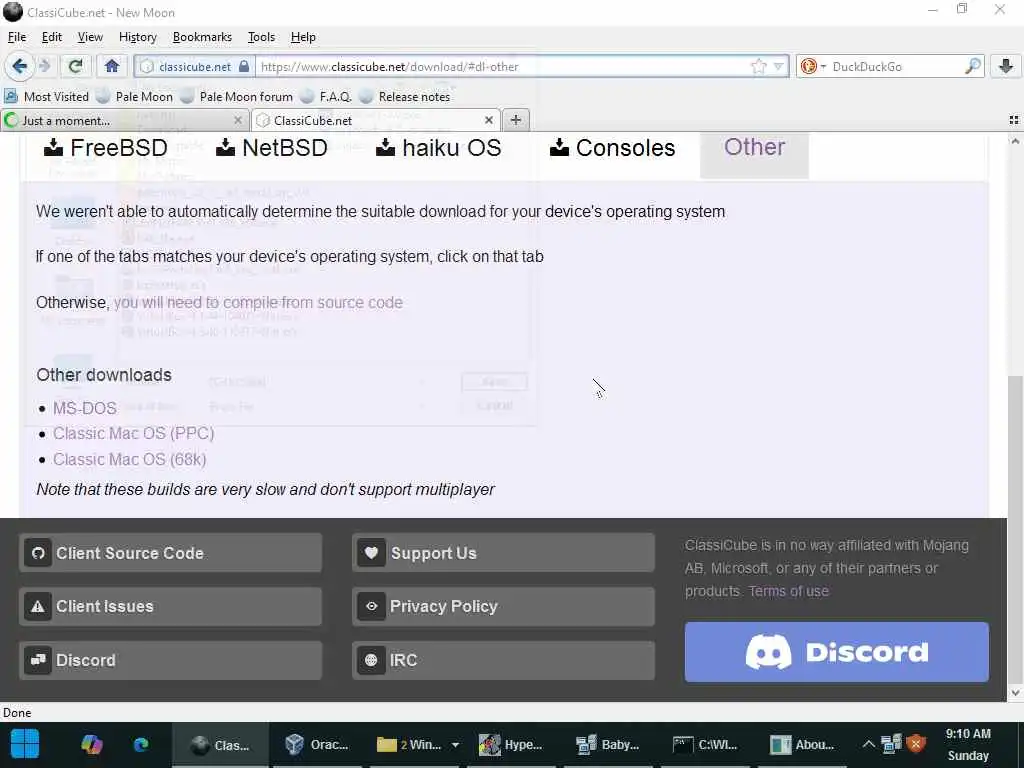1024x768 pixels.
Task: Open the Release notes bookmark
Action: click(405, 97)
